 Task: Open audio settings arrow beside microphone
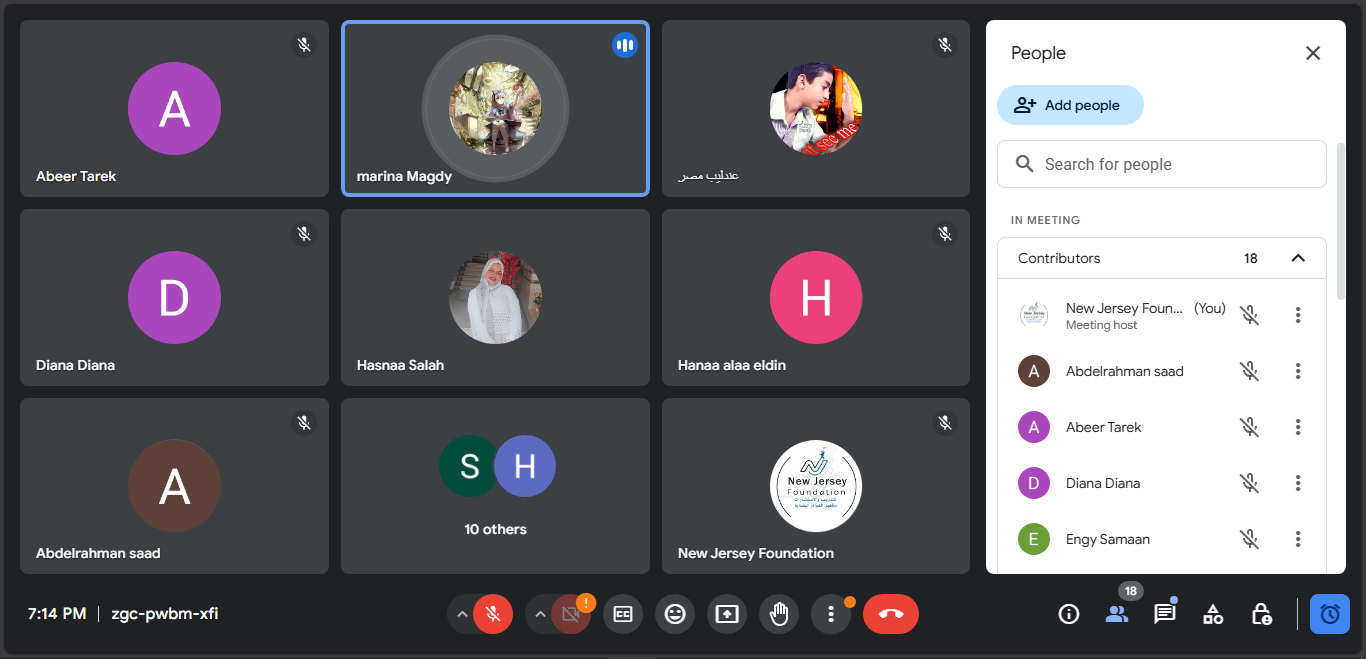click(461, 614)
